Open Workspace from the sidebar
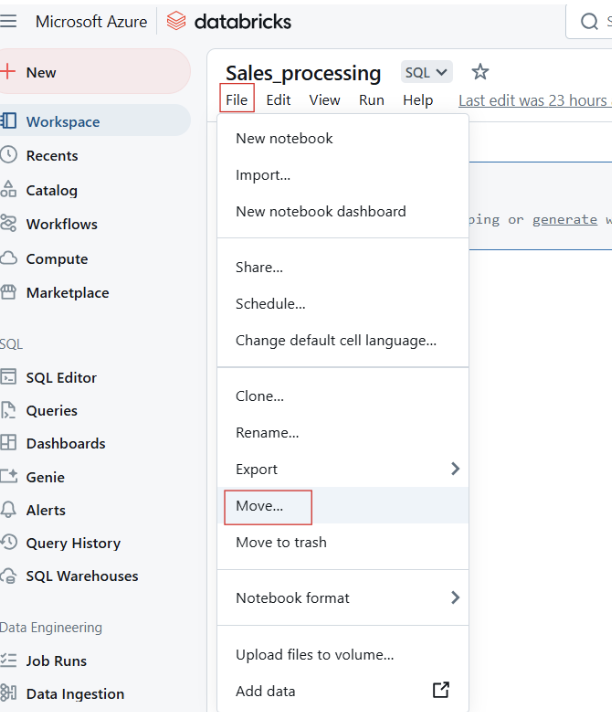The height and width of the screenshot is (712, 612). pyautogui.click(x=95, y=121)
